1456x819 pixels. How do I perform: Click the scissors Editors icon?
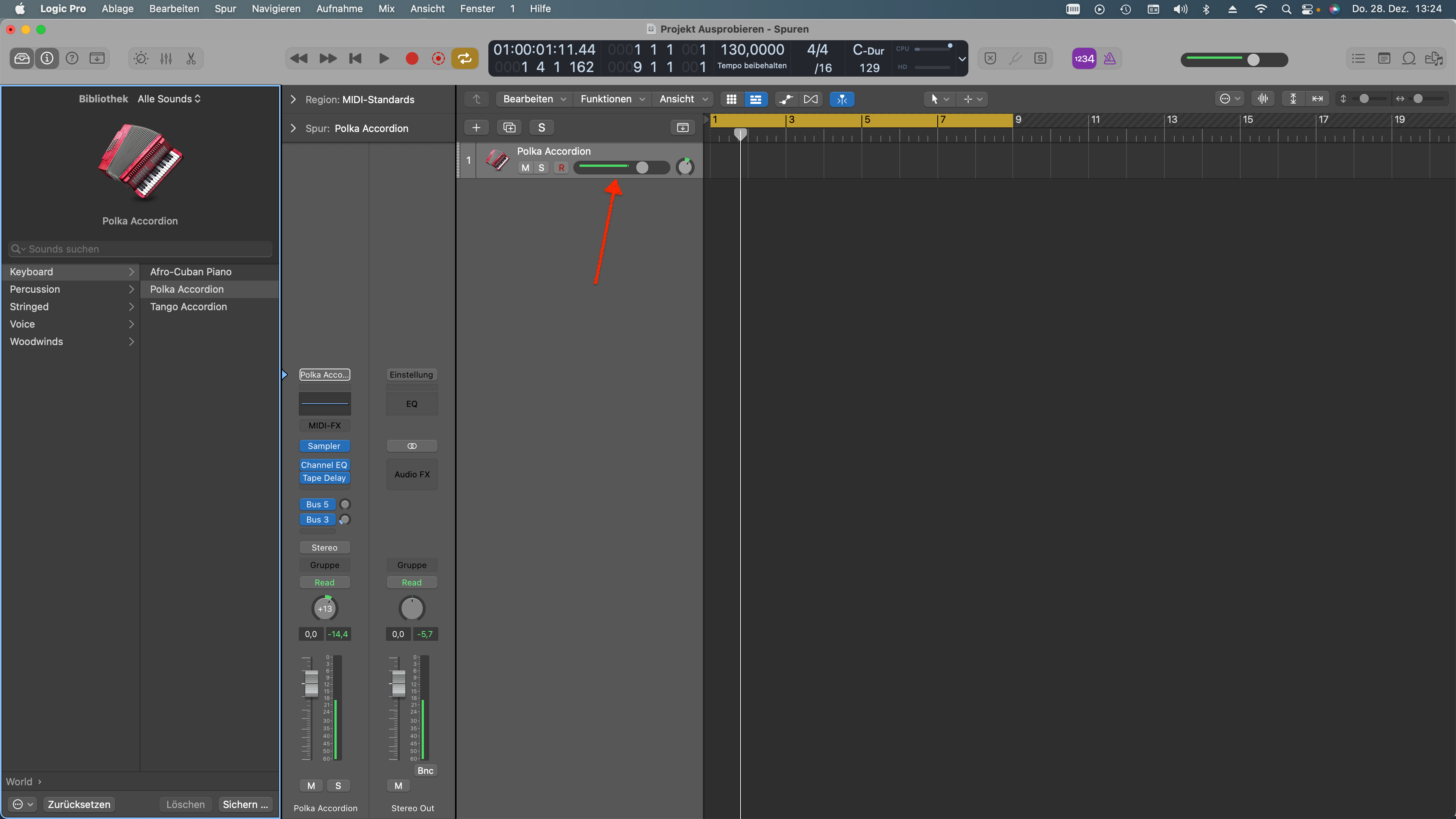[x=191, y=58]
